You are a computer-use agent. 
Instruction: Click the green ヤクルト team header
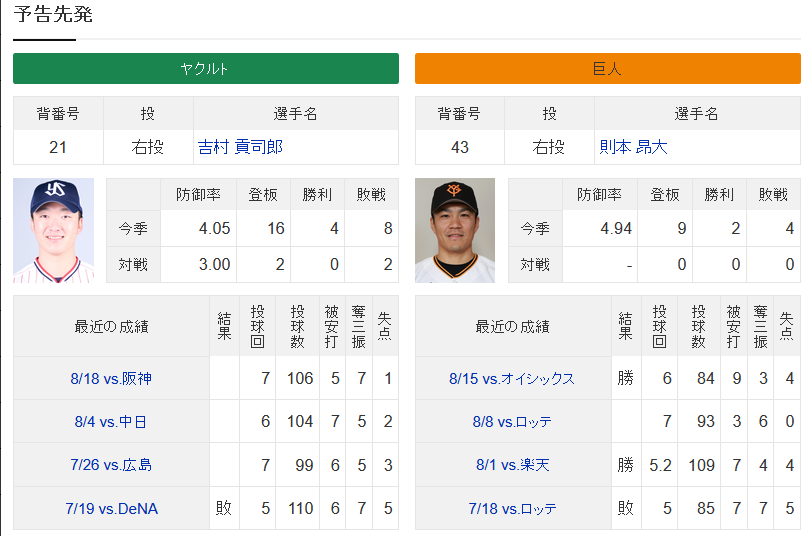pos(206,69)
